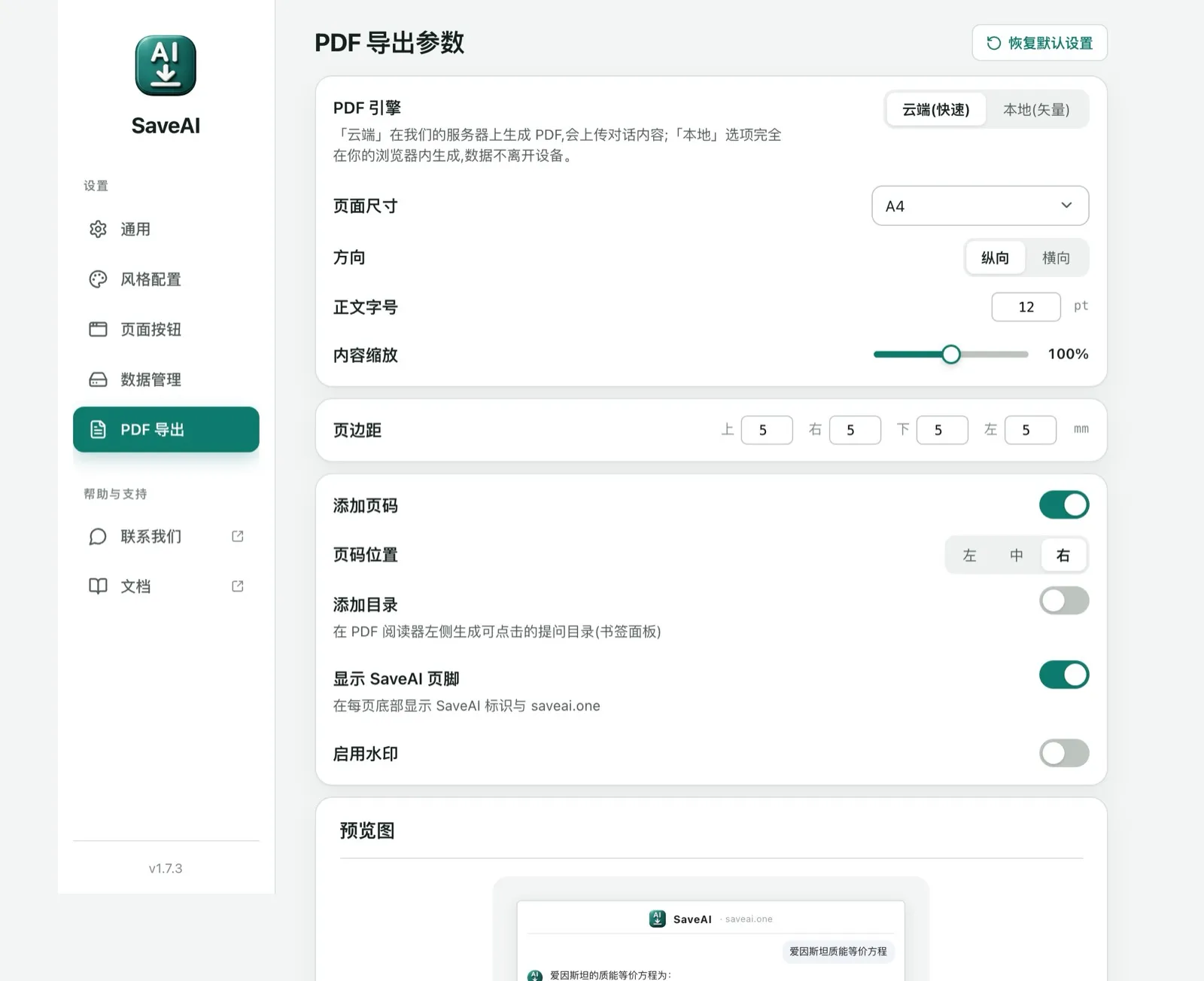Click the chevron arrow in A4 dropdown

1066,206
